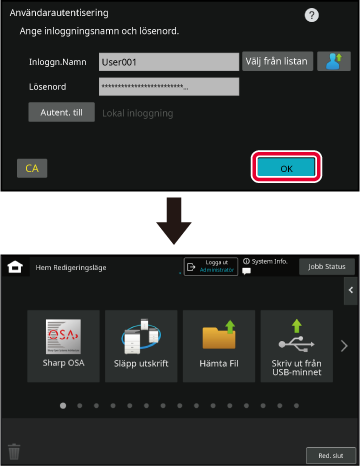Open the help question mark icon
Image resolution: width=360 pixels, height=466 pixels.
(x=312, y=15)
